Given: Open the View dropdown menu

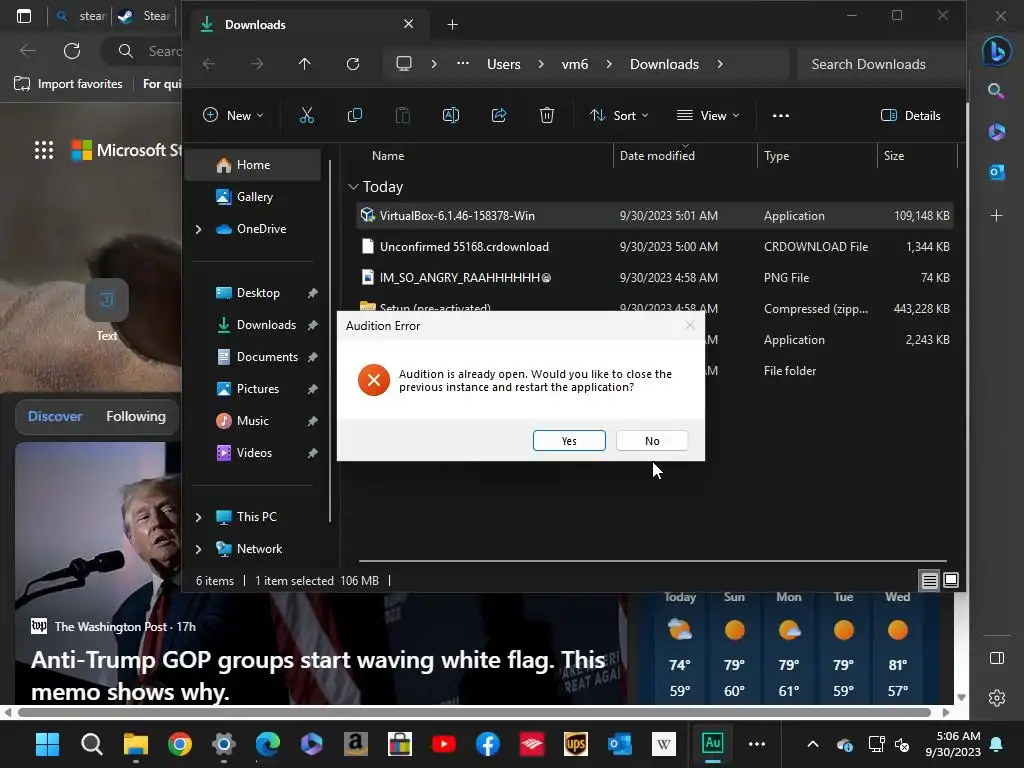Looking at the screenshot, I should (x=708, y=116).
